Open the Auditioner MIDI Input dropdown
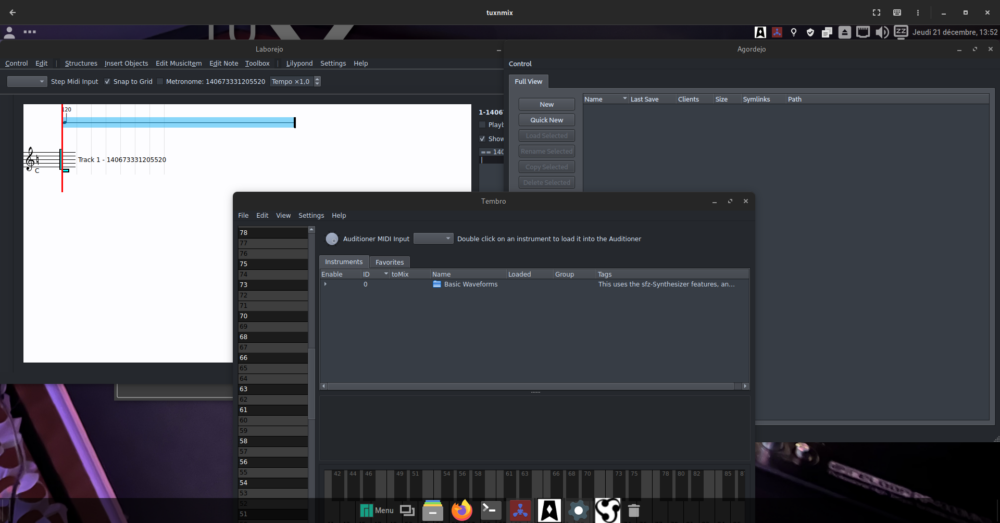This screenshot has height=523, width=1000. tap(433, 239)
